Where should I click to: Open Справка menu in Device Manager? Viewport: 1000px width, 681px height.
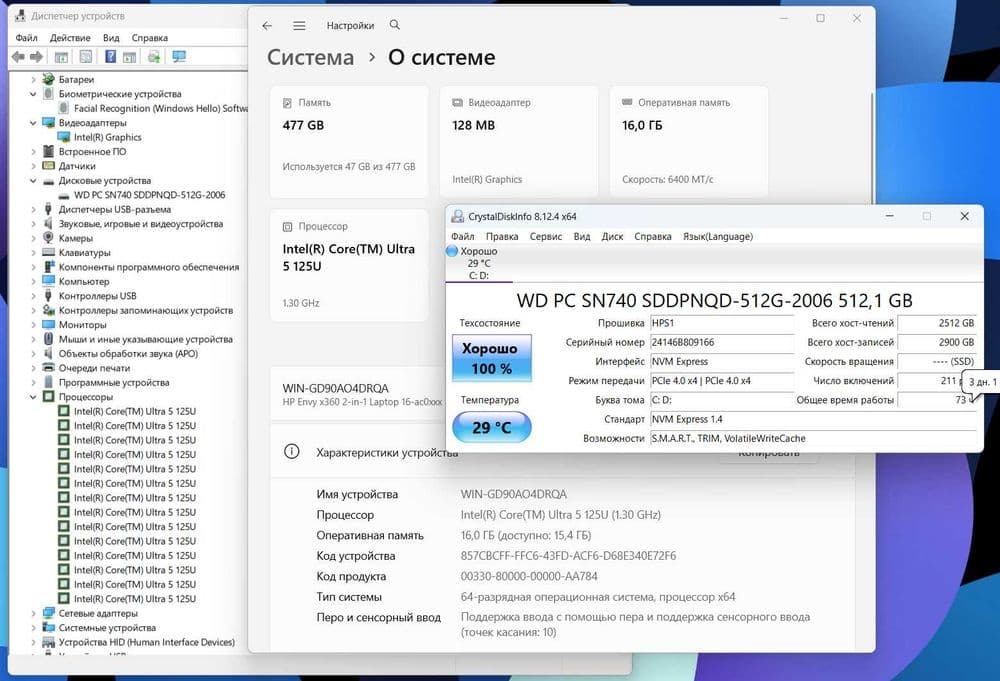(150, 38)
